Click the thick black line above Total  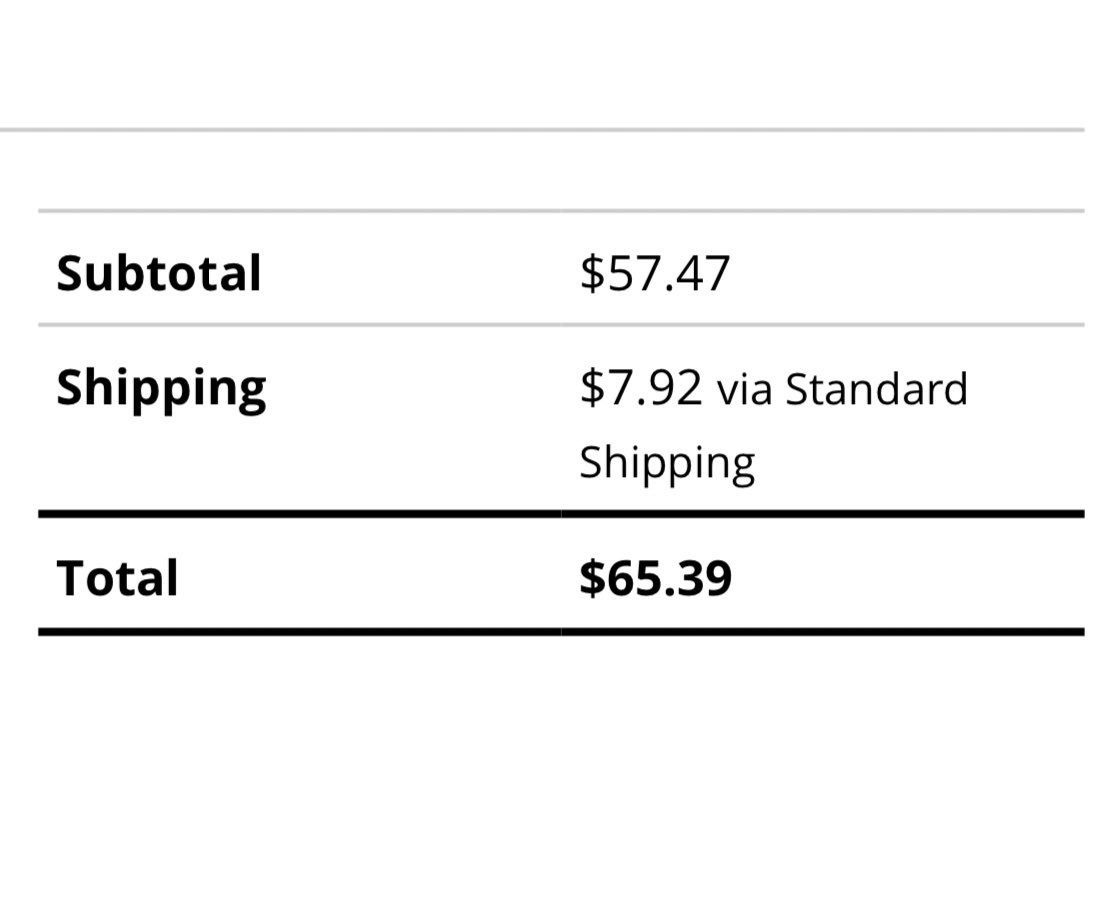(561, 513)
